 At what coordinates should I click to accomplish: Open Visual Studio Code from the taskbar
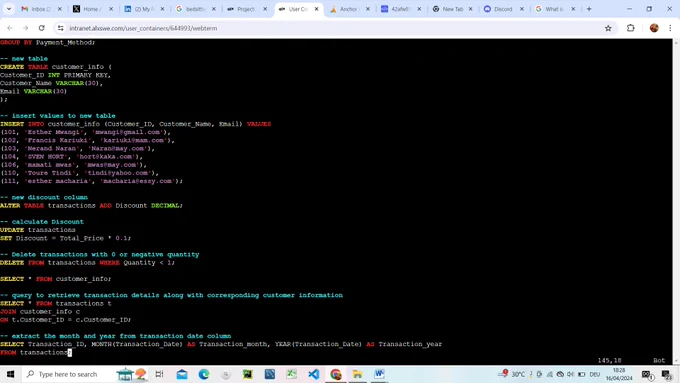tap(314, 374)
